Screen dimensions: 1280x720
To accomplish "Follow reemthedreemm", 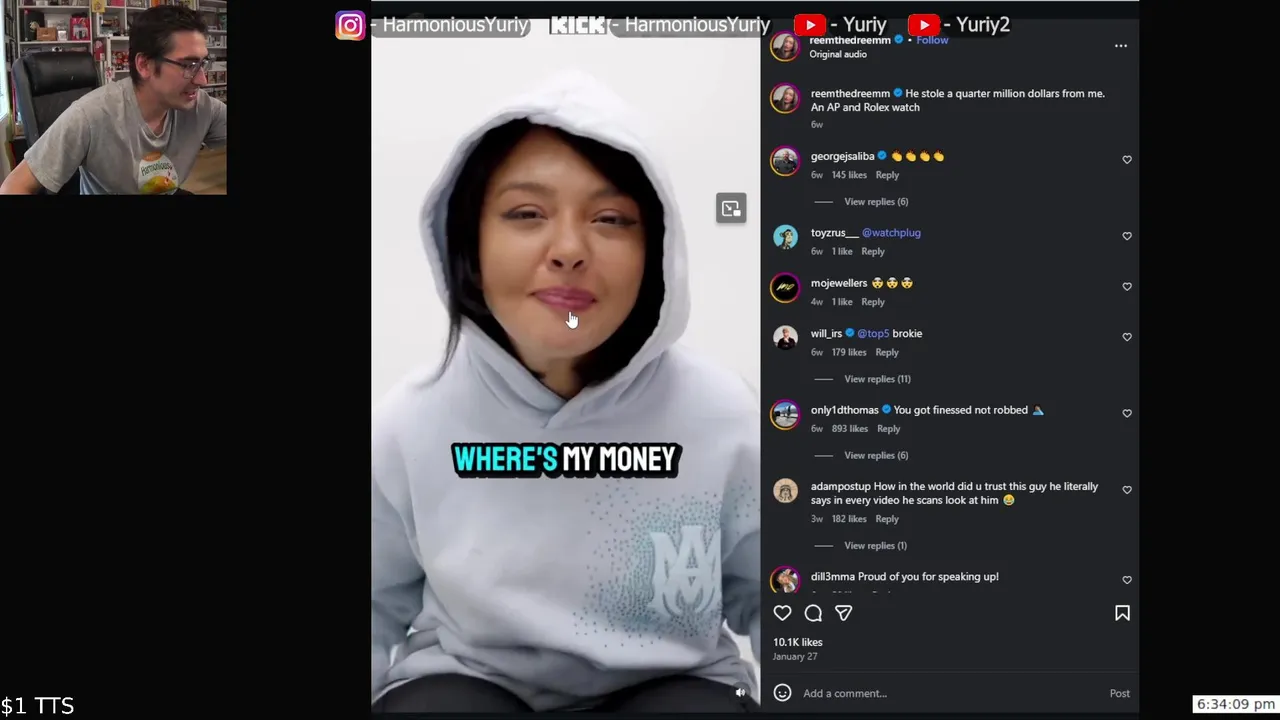I will click(932, 40).
